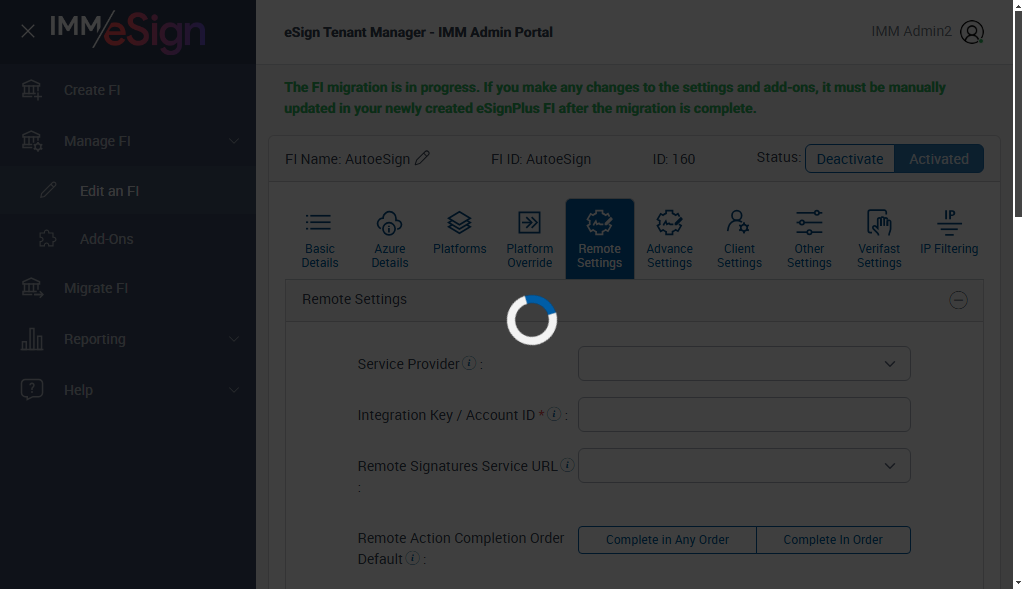Click the Integration Key info icon
The height and width of the screenshot is (589, 1024).
554,414
